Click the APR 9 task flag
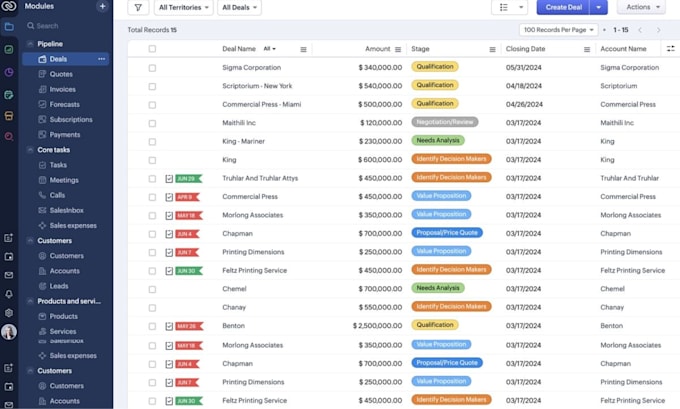Screen dimensions: 680x409 click(x=187, y=197)
